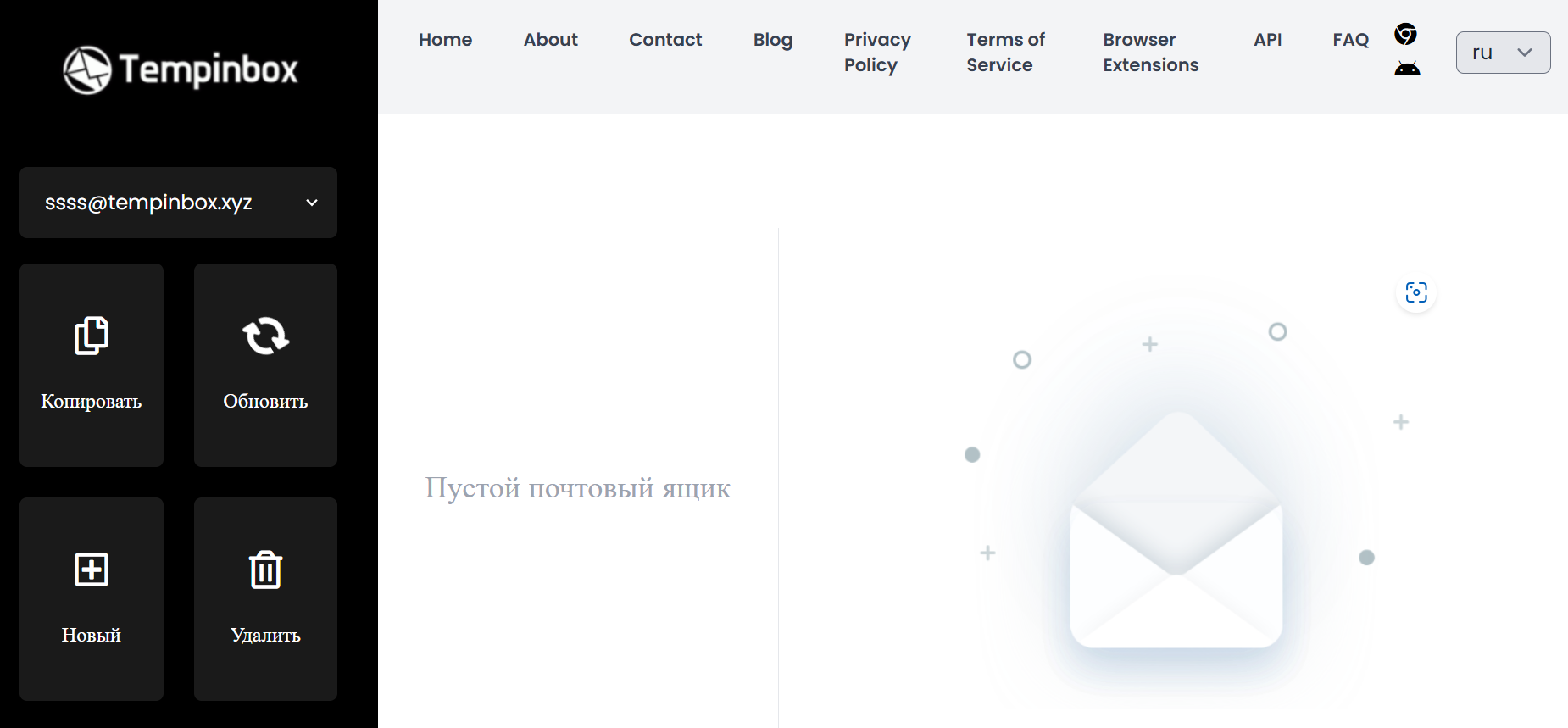Open the Android app icon
This screenshot has width=1568, height=728.
(1407, 69)
